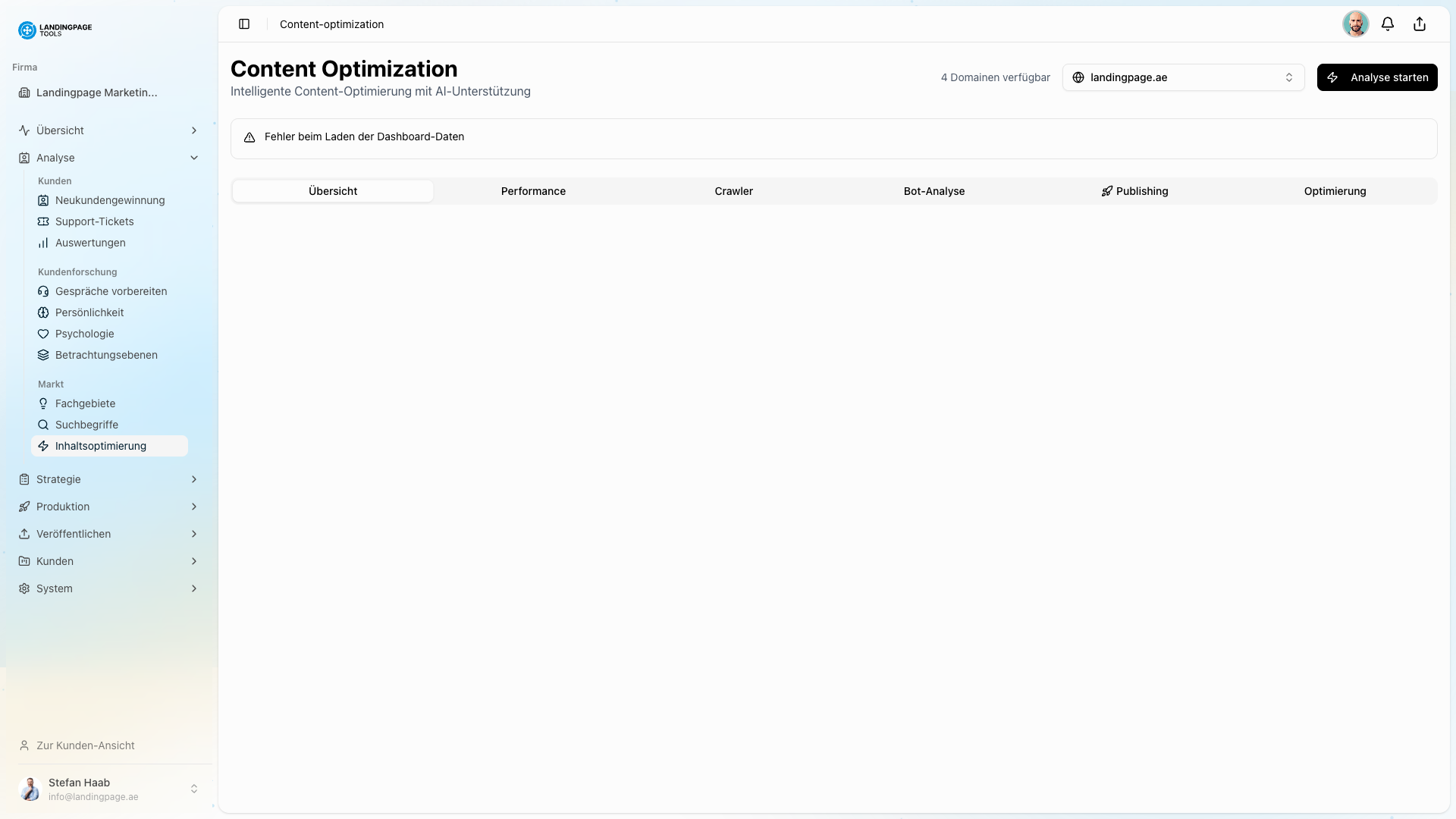This screenshot has height=819, width=1456.
Task: Open the landingpage.ae domain selector
Action: tap(1183, 77)
